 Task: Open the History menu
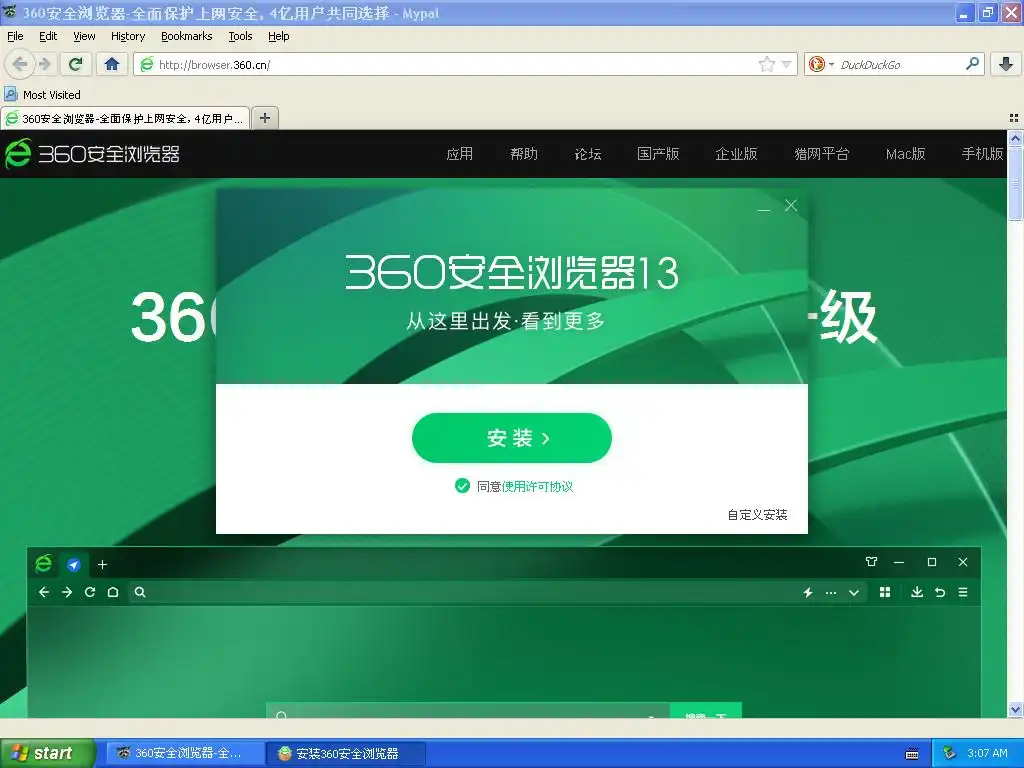[128, 36]
